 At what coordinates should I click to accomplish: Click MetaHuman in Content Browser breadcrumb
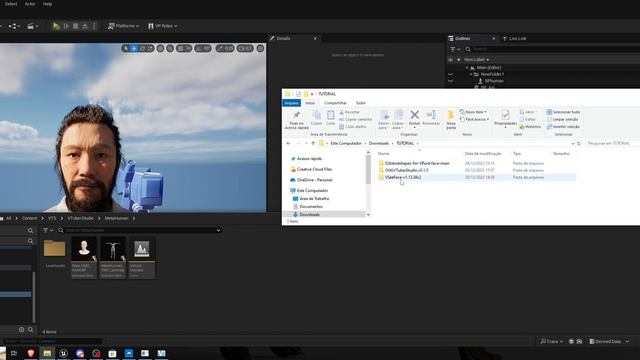tap(116, 218)
